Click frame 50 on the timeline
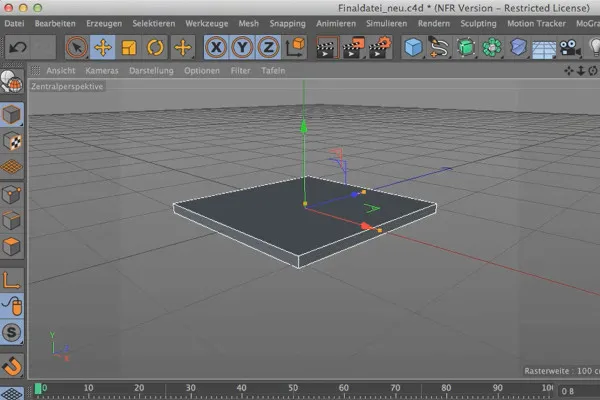Screen dimensions: 600x400 click(293, 388)
